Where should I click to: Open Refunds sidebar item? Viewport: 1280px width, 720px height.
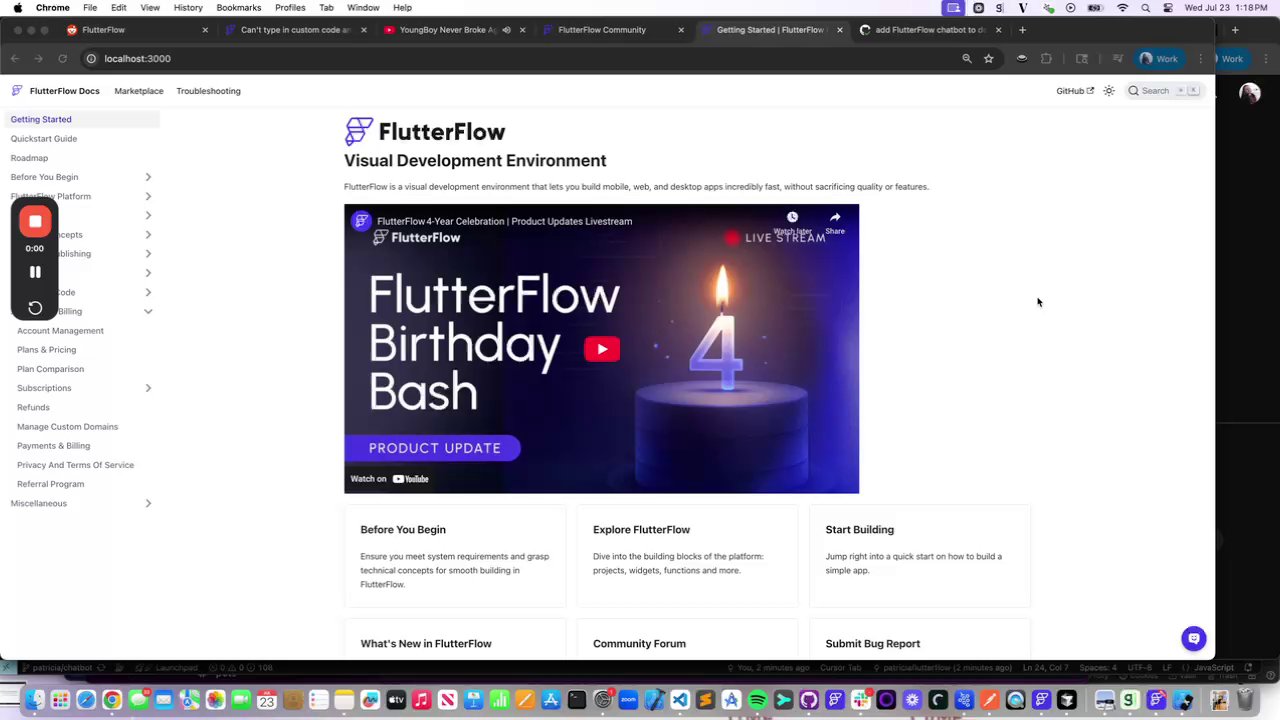coord(33,407)
